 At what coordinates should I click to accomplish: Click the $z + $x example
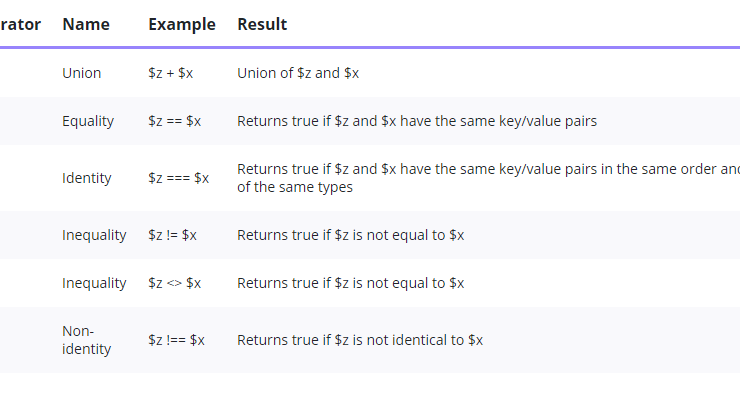[x=170, y=73]
